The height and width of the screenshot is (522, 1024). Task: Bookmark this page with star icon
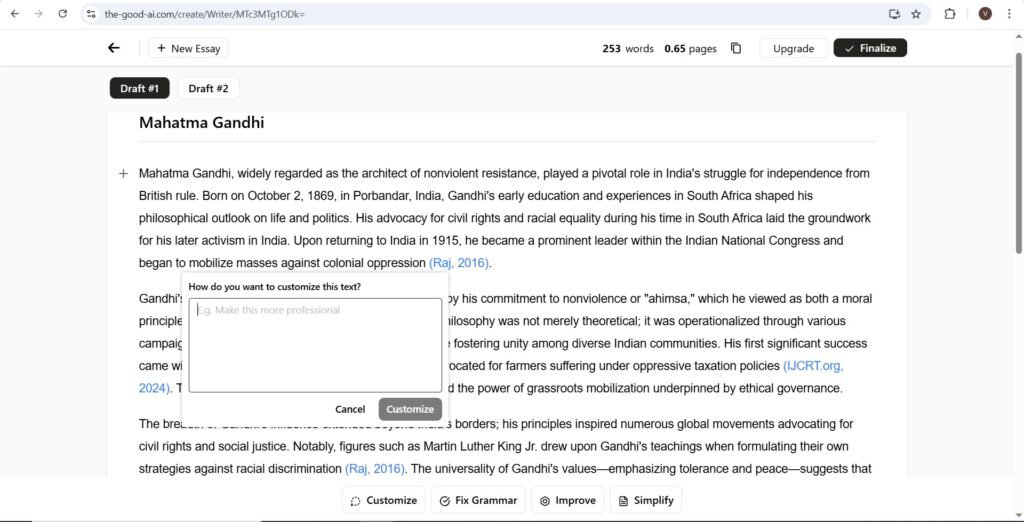click(916, 14)
